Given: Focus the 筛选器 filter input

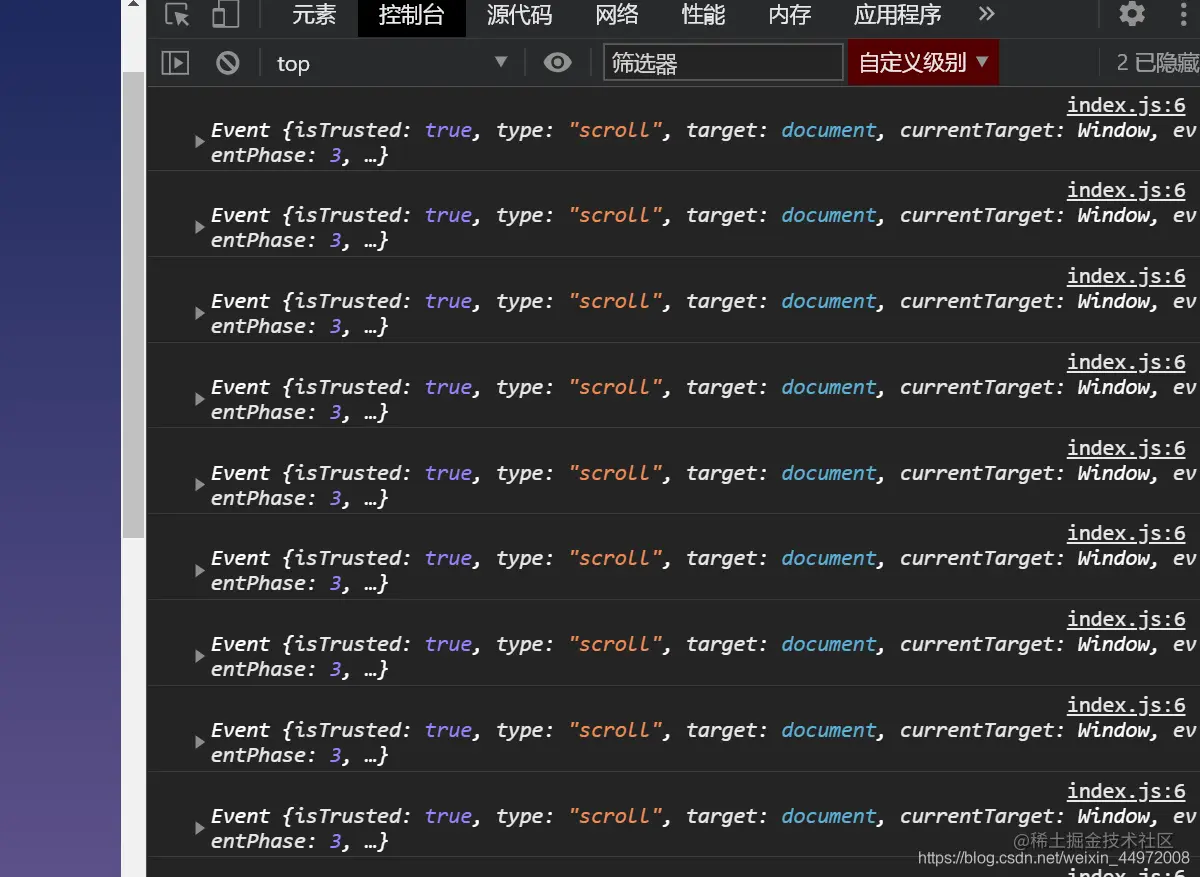Looking at the screenshot, I should point(723,63).
